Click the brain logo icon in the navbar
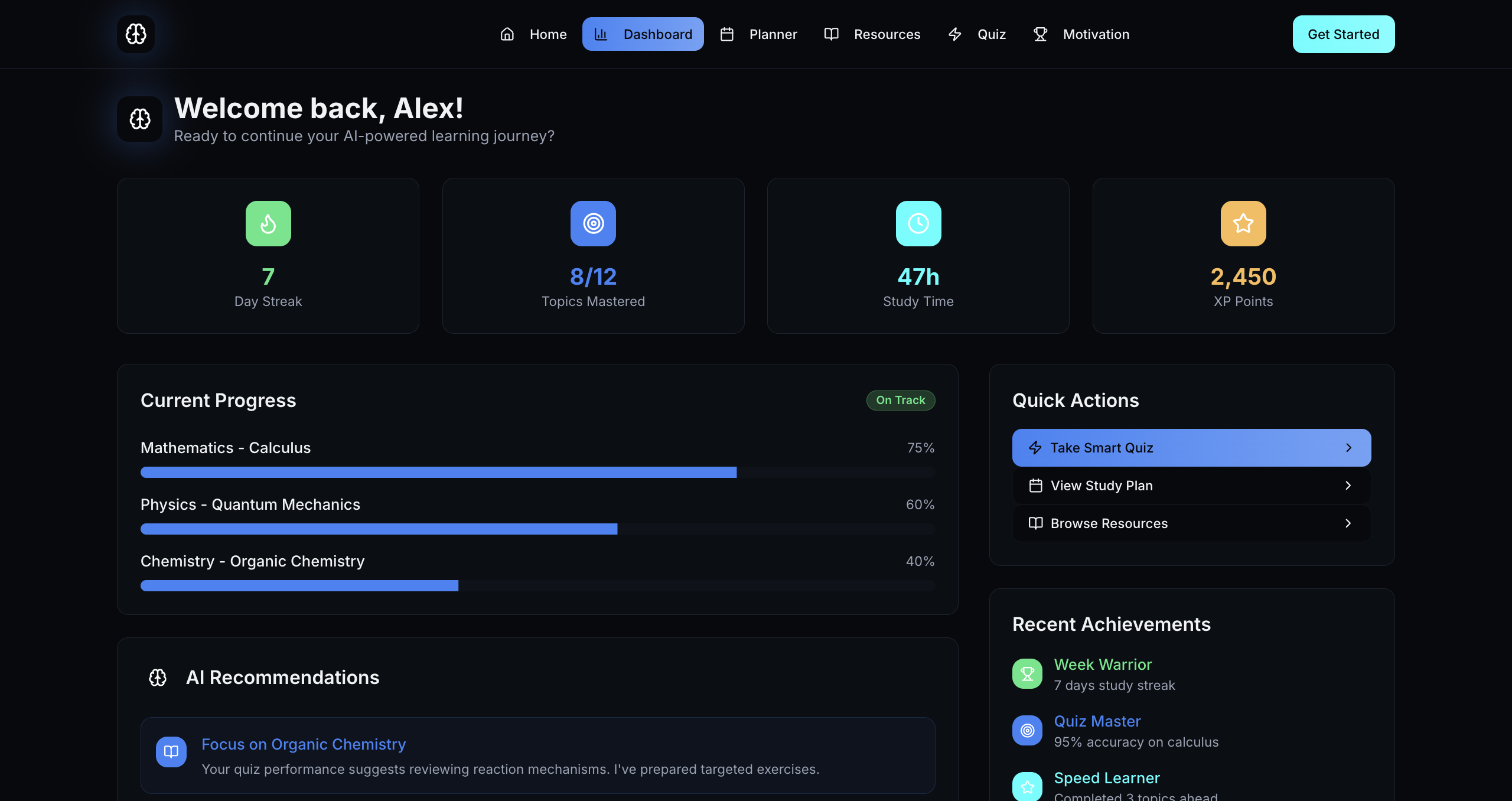The width and height of the screenshot is (1512, 801). (x=135, y=34)
